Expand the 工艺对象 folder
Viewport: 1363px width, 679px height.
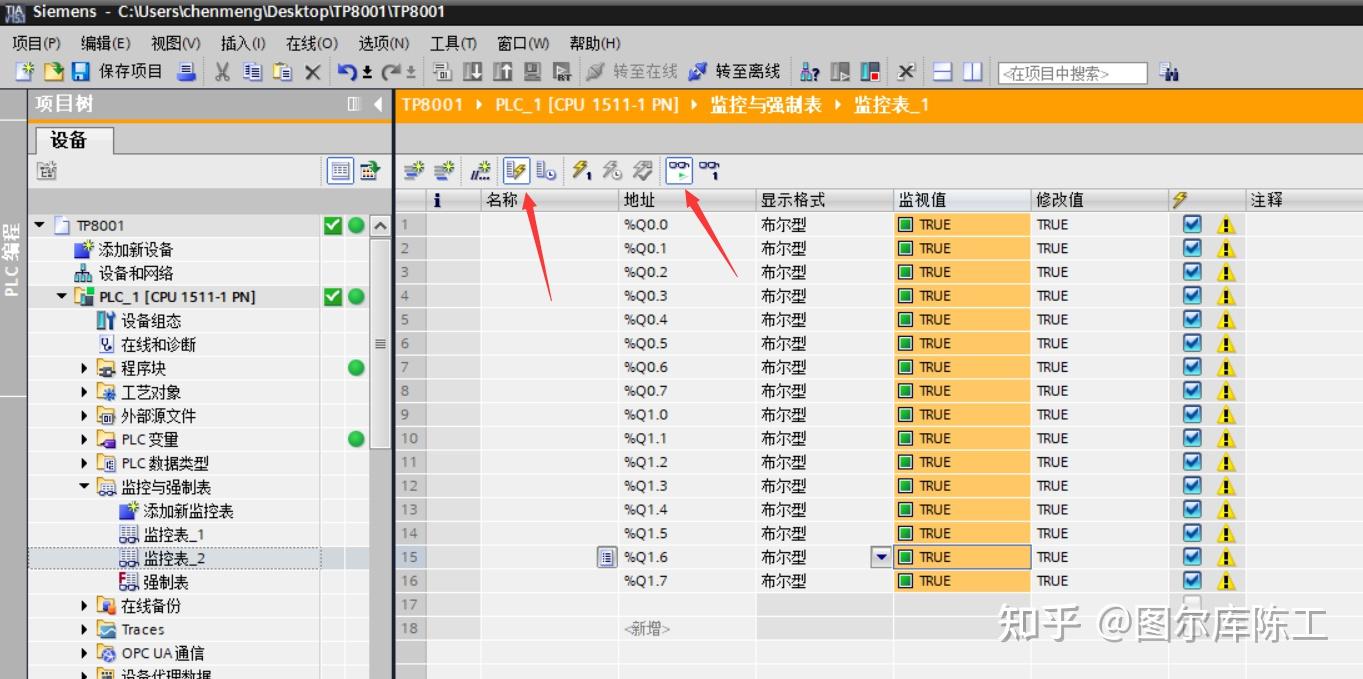pyautogui.click(x=85, y=392)
